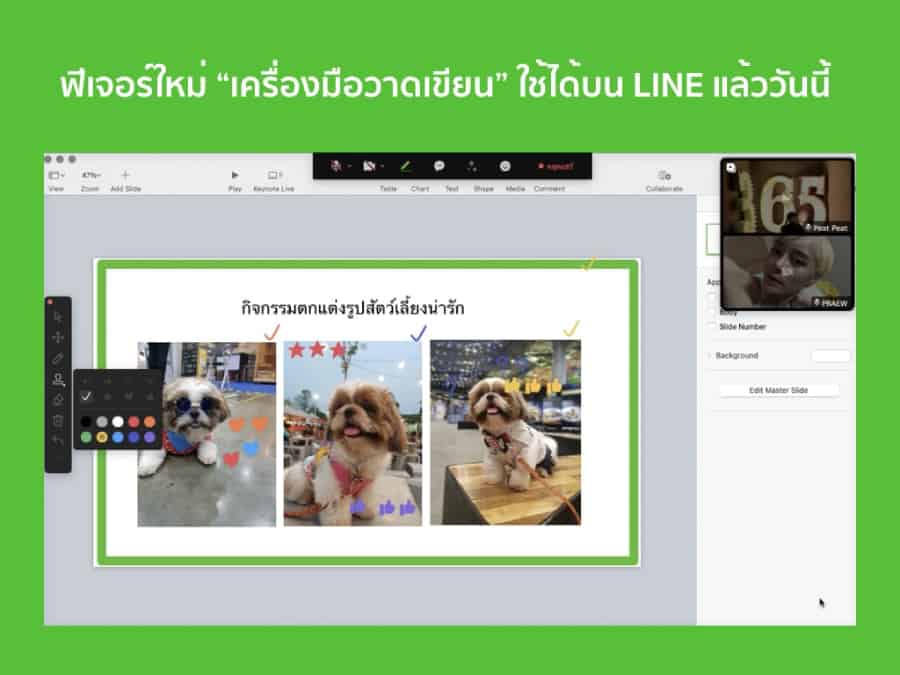Viewport: 900px width, 675px height.
Task: Select the eraser tool in drawing toolbar
Action: [58, 399]
